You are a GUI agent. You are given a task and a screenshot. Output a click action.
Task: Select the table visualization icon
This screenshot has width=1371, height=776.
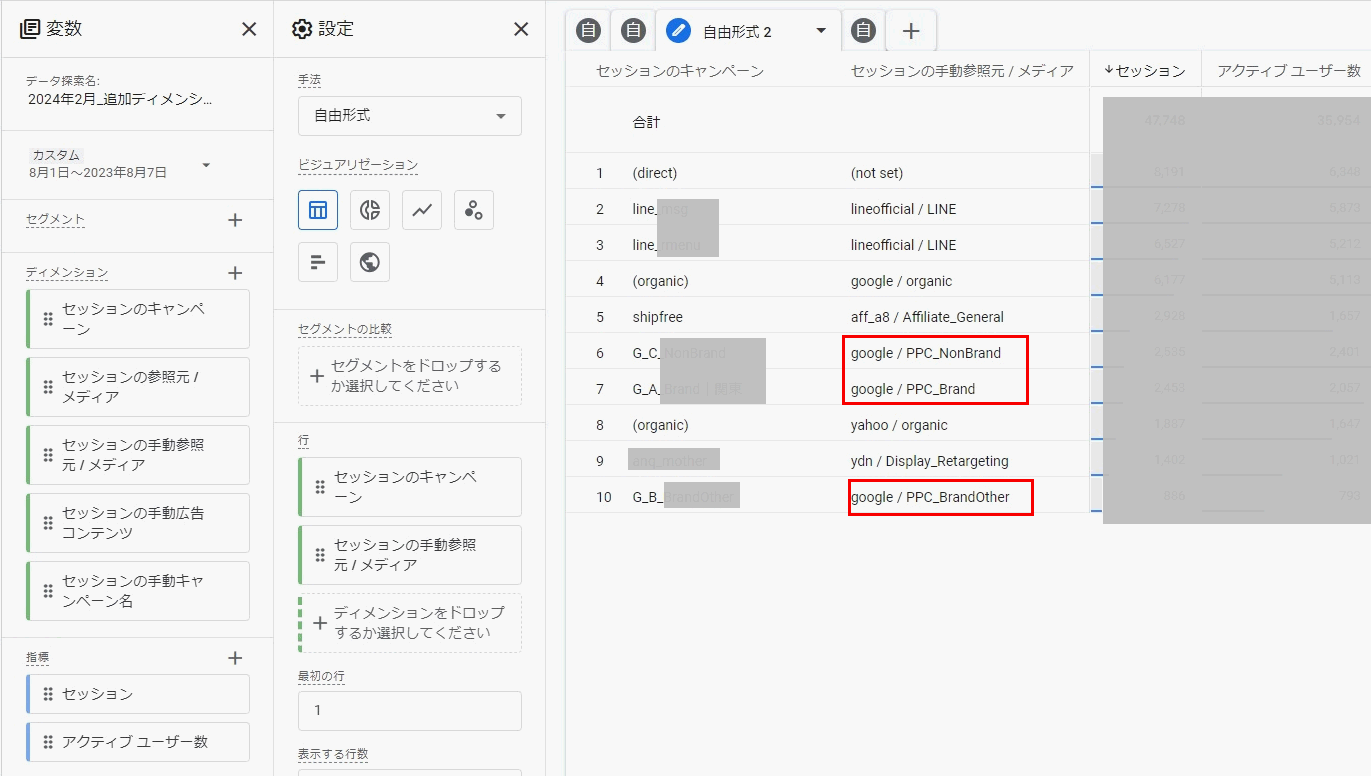(318, 210)
